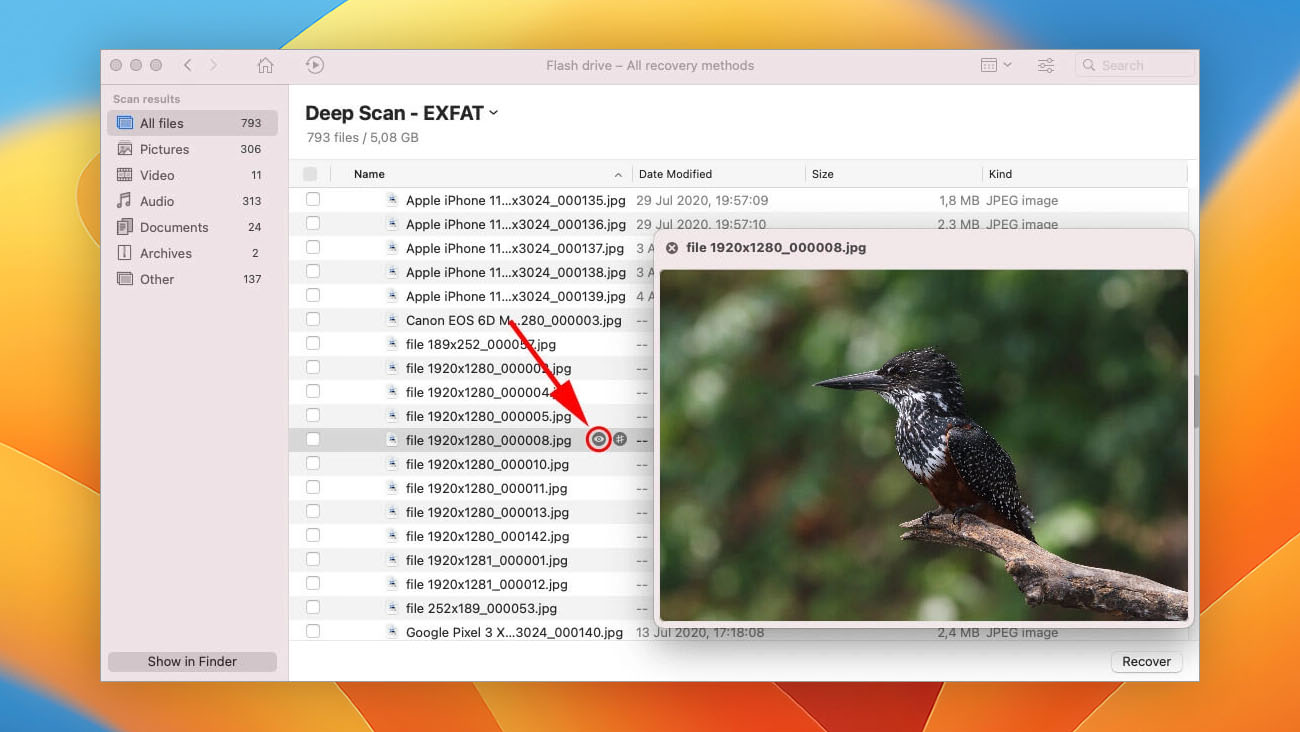1300x732 pixels.
Task: Close the file 1920x1280_000008.jpg preview
Action: pos(672,248)
